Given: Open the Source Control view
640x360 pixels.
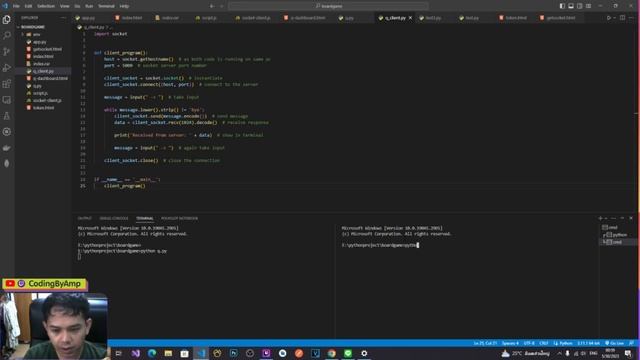Looking at the screenshot, I should pyautogui.click(x=7, y=51).
